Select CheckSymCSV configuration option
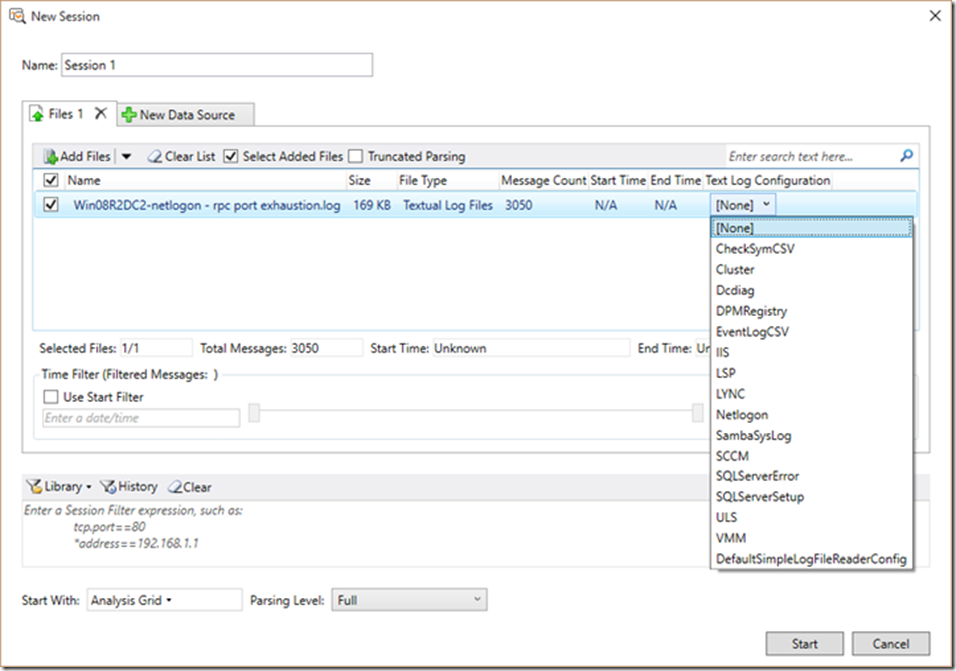The height and width of the screenshot is (671, 956). pos(812,249)
